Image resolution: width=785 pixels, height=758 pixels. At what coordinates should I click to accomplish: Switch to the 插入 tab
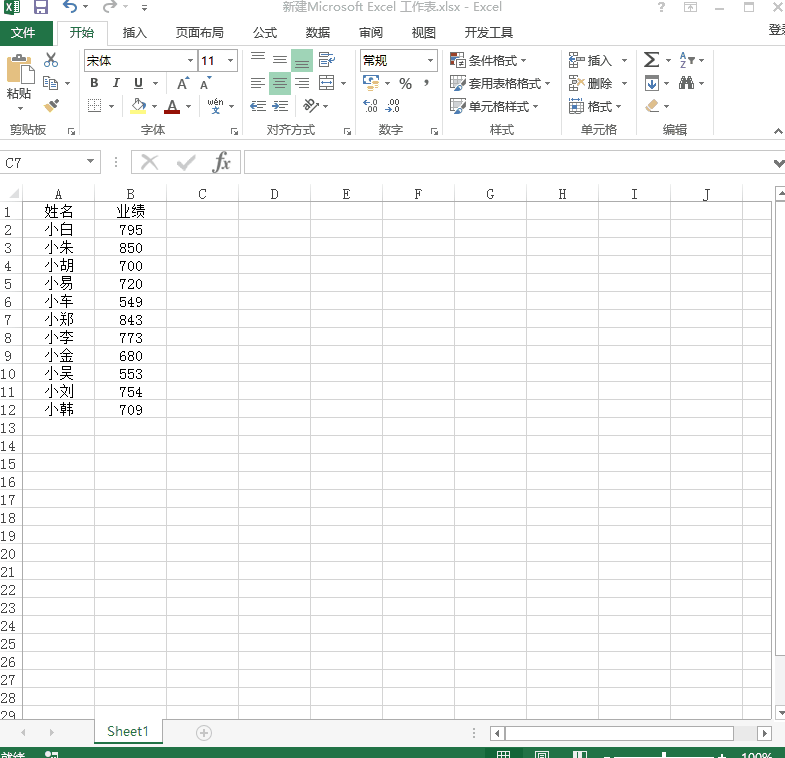point(135,33)
